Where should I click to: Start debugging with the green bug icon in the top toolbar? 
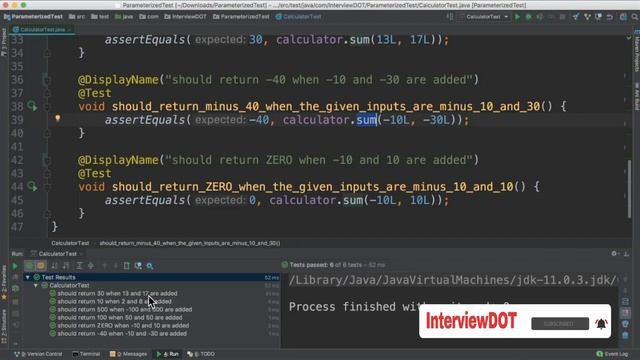point(529,17)
